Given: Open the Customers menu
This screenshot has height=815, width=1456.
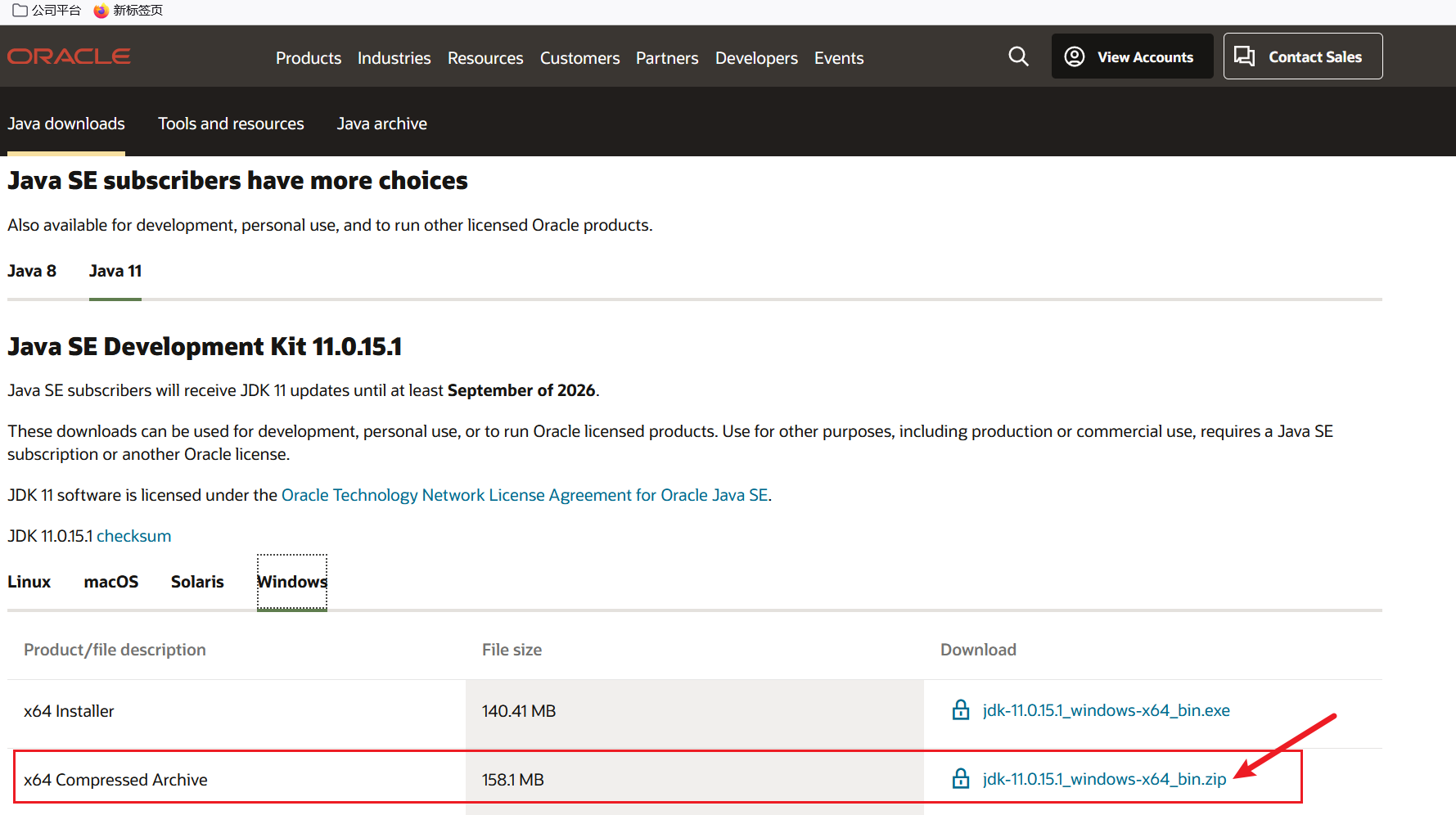Looking at the screenshot, I should click(579, 58).
